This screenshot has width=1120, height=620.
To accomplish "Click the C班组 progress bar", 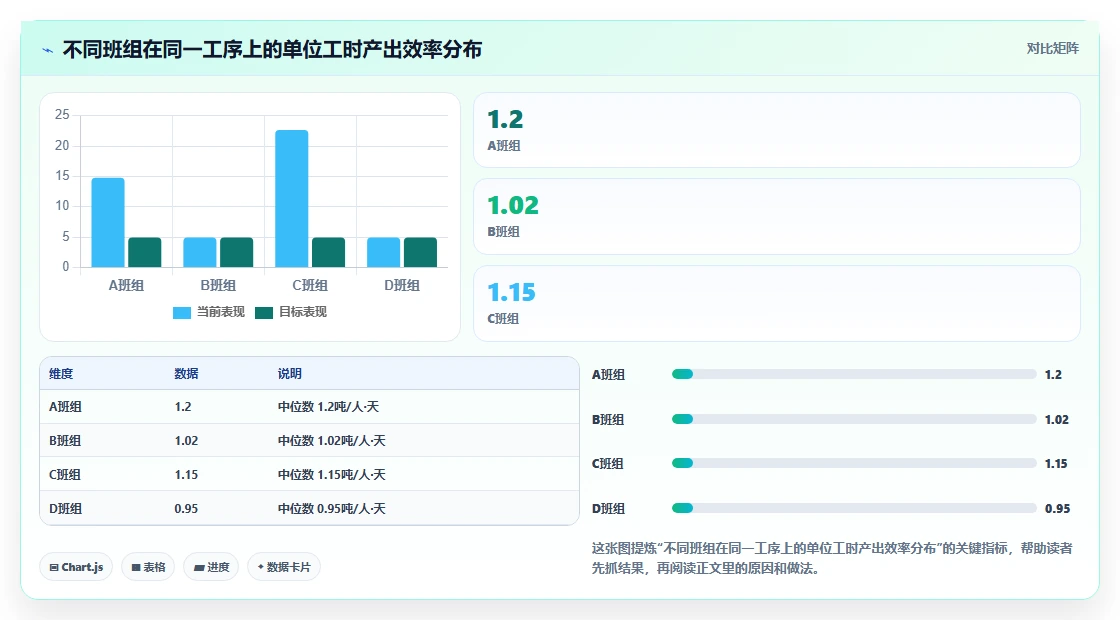I will point(854,464).
